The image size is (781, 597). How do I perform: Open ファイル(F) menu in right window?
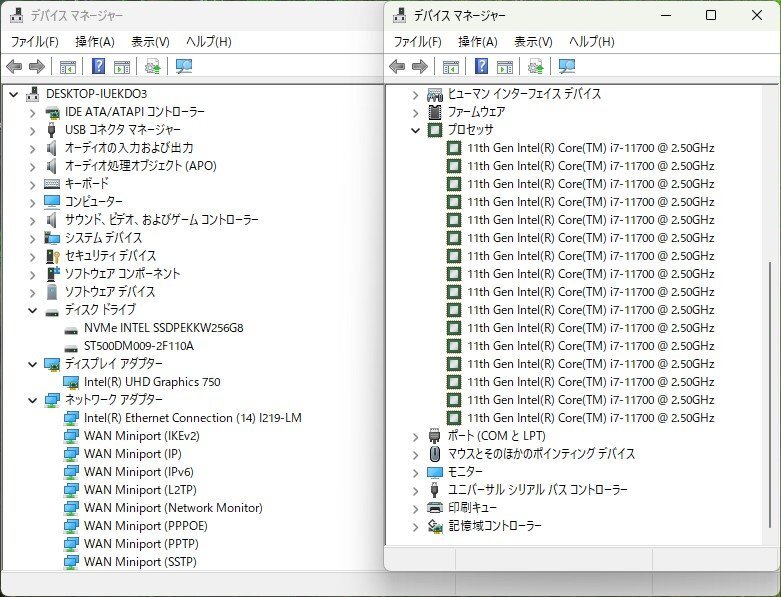[417, 42]
